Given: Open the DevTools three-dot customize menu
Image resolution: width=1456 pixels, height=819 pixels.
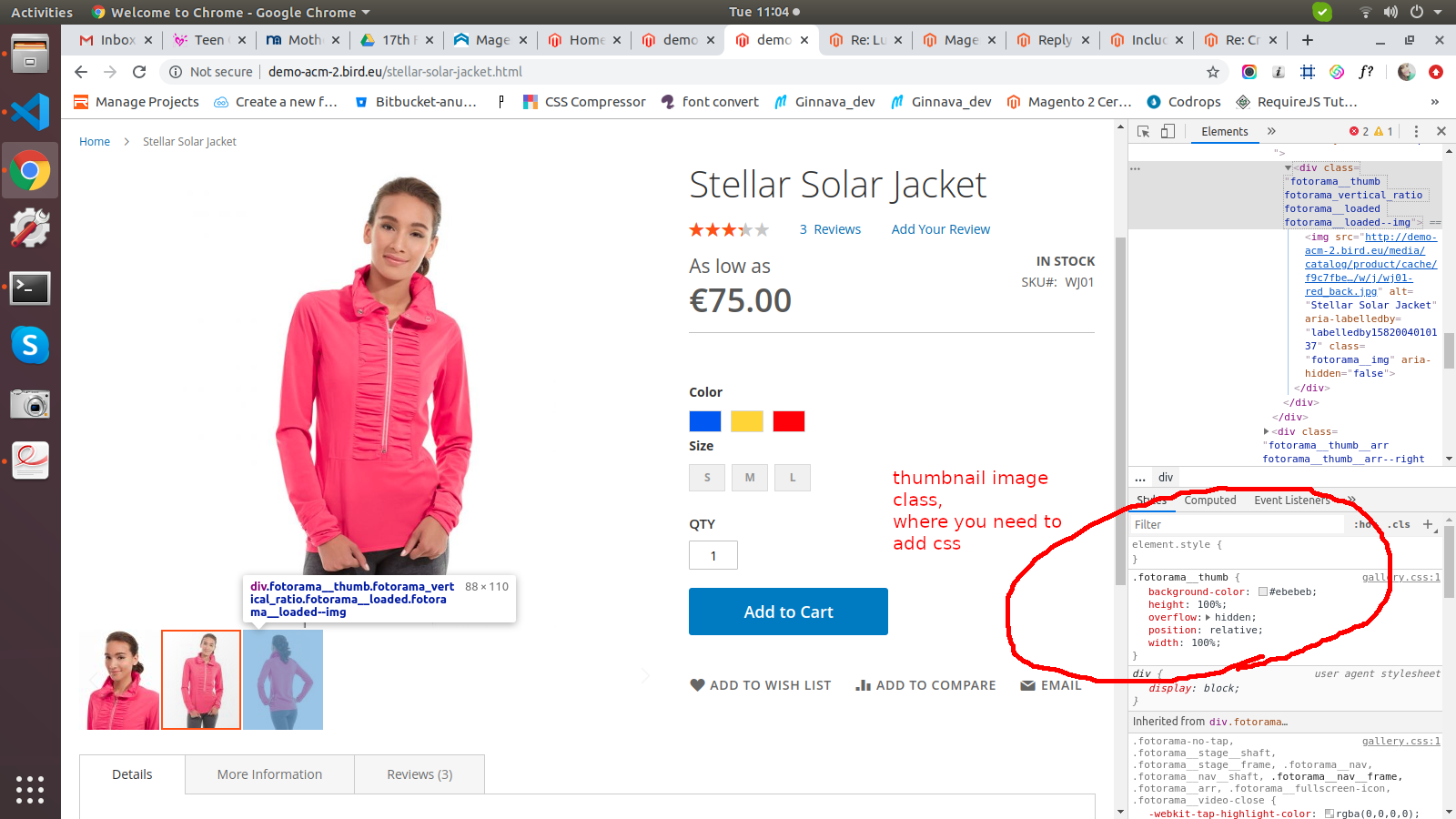Looking at the screenshot, I should point(1416,131).
